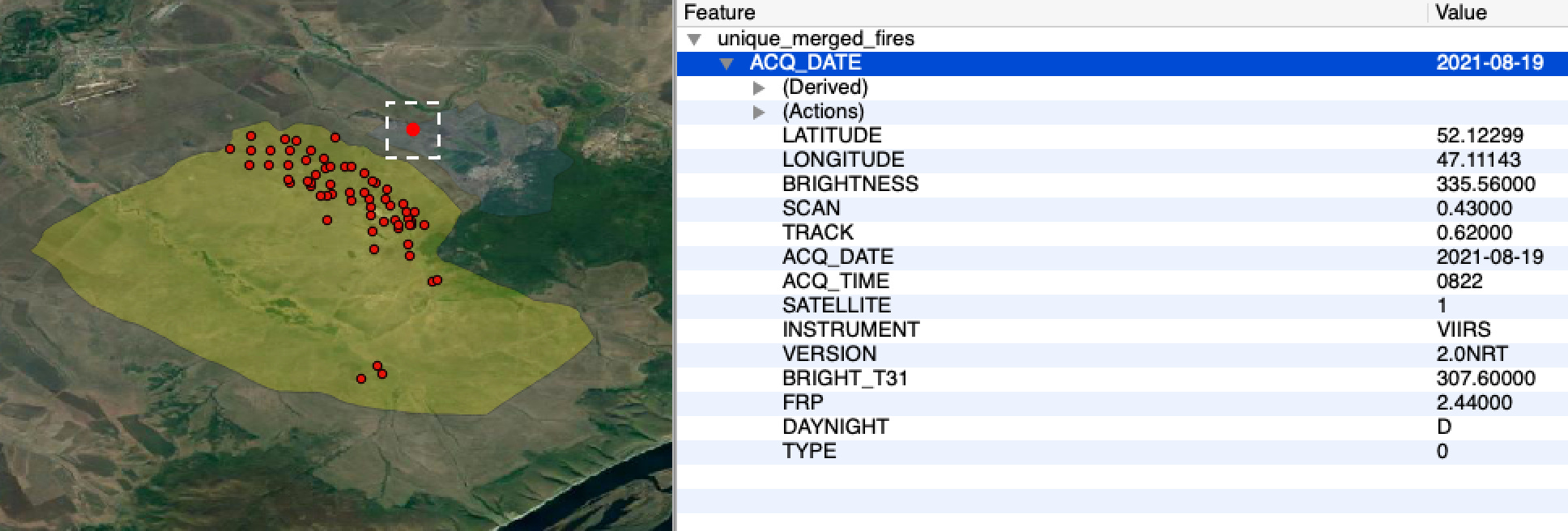Select the SCAN attribute row
The image size is (1568, 531).
[1122, 209]
